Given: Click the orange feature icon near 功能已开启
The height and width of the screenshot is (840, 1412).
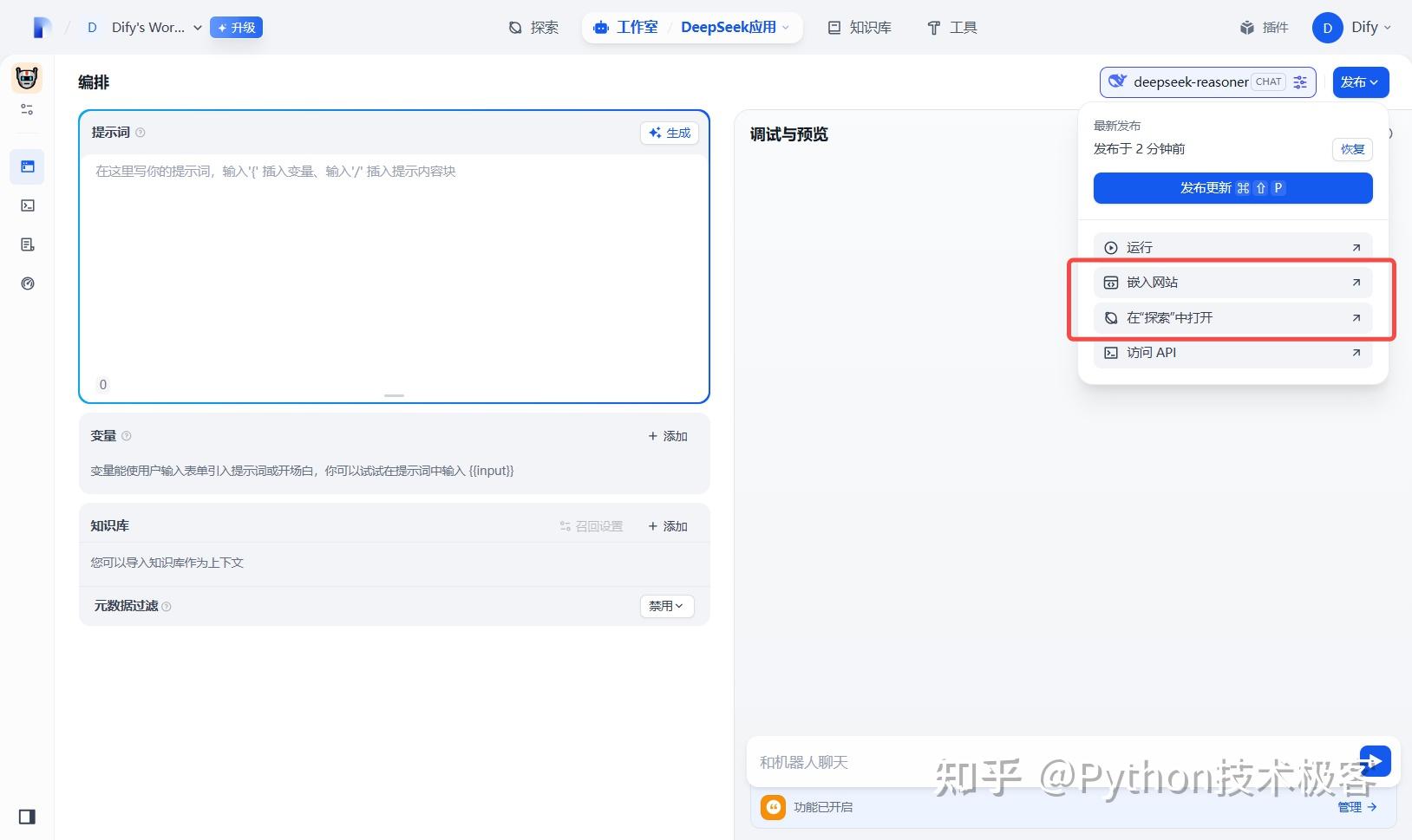Looking at the screenshot, I should click(773, 807).
